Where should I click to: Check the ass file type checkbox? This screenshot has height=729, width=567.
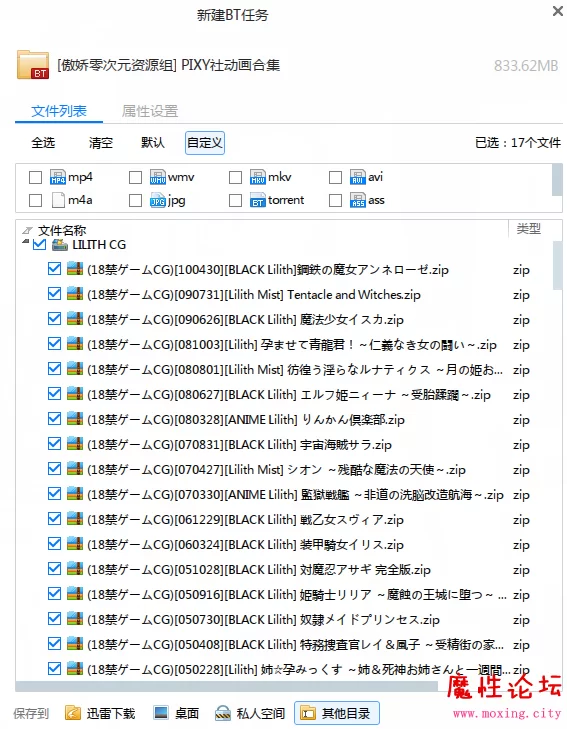pos(336,200)
